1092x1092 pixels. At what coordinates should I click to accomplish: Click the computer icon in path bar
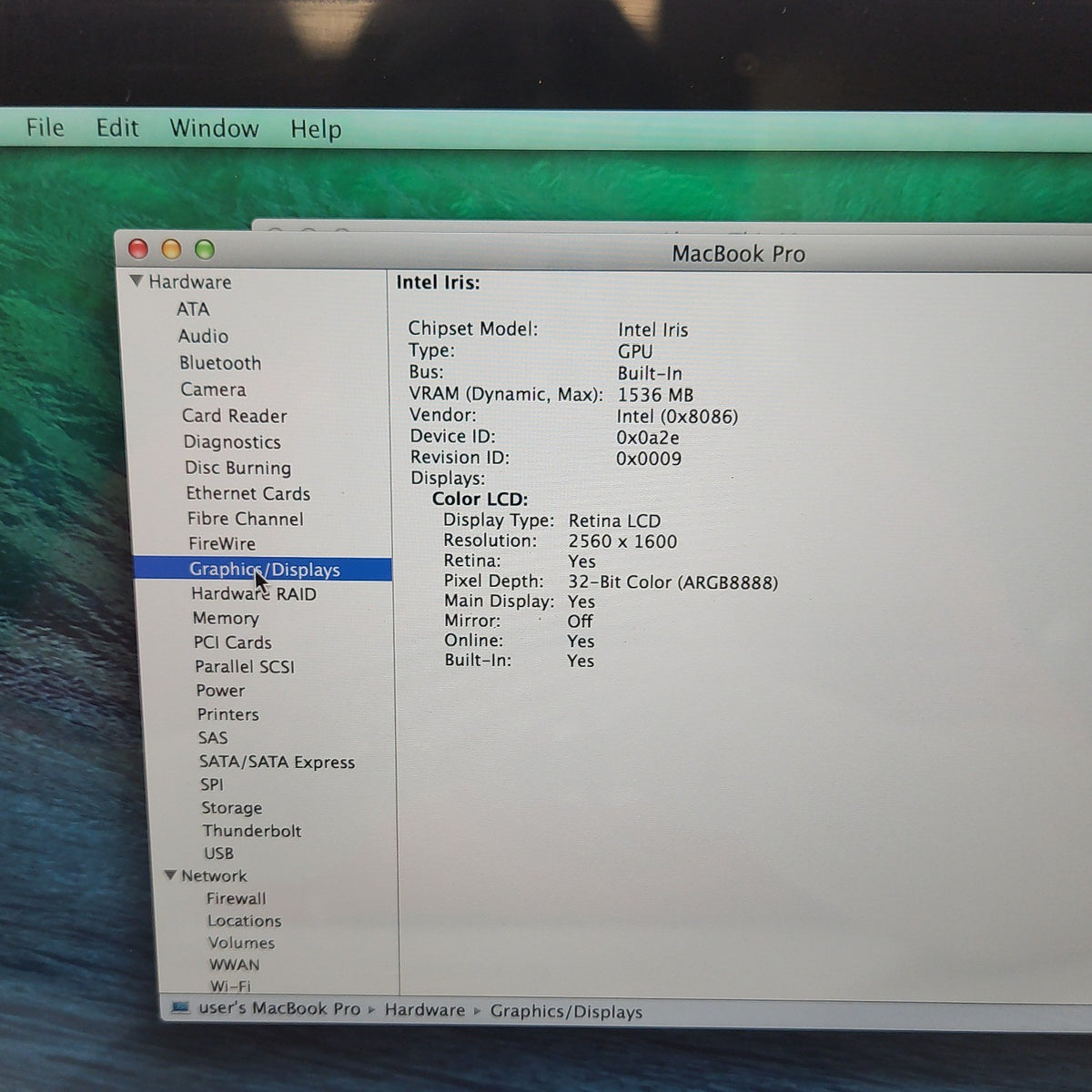coord(181,1007)
